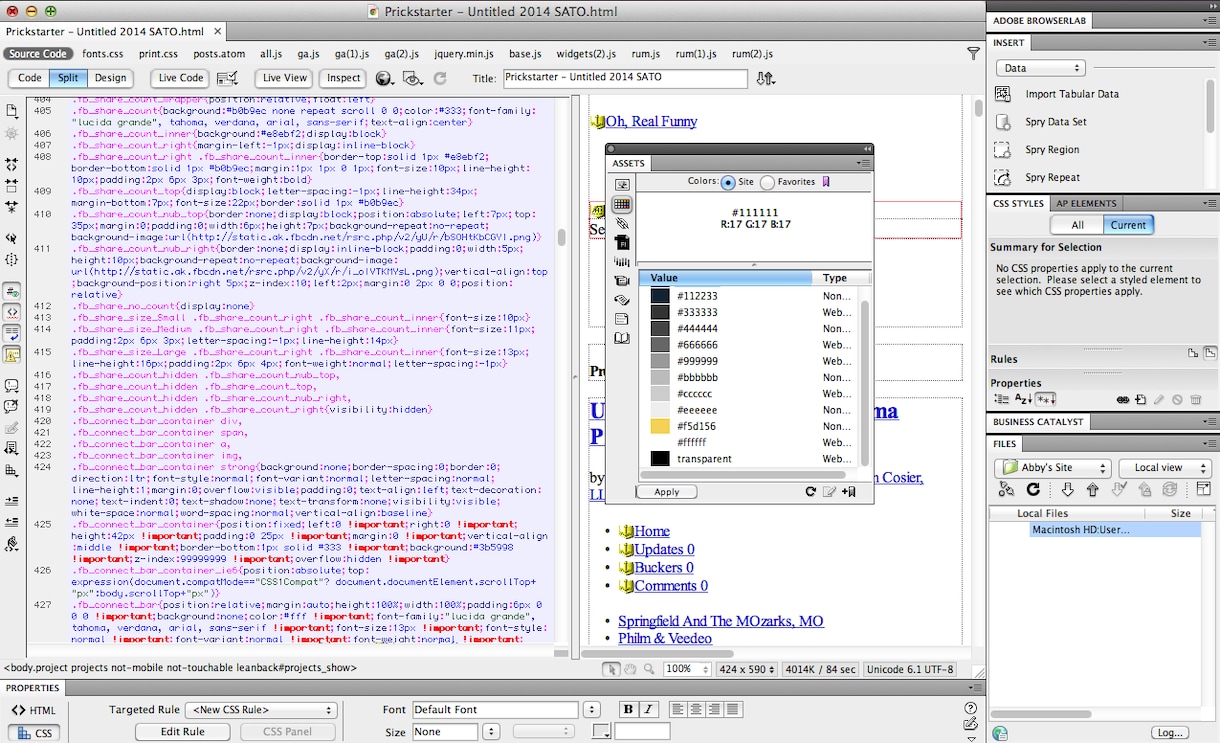The width and height of the screenshot is (1220, 743).
Task: Open the zoom level 100% dropdown
Action: coord(686,669)
